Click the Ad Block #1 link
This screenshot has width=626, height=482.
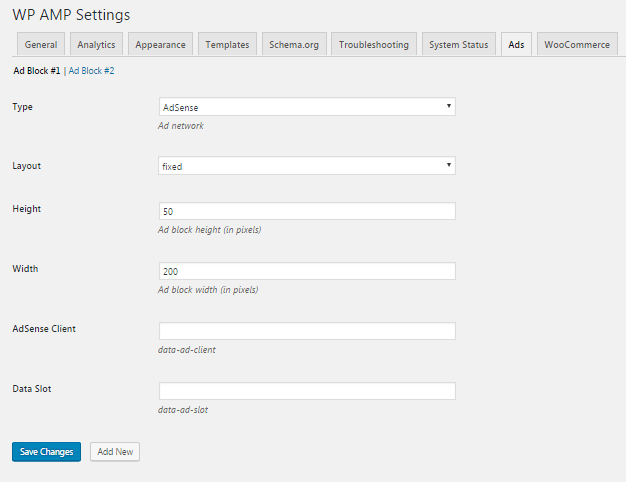(37, 71)
